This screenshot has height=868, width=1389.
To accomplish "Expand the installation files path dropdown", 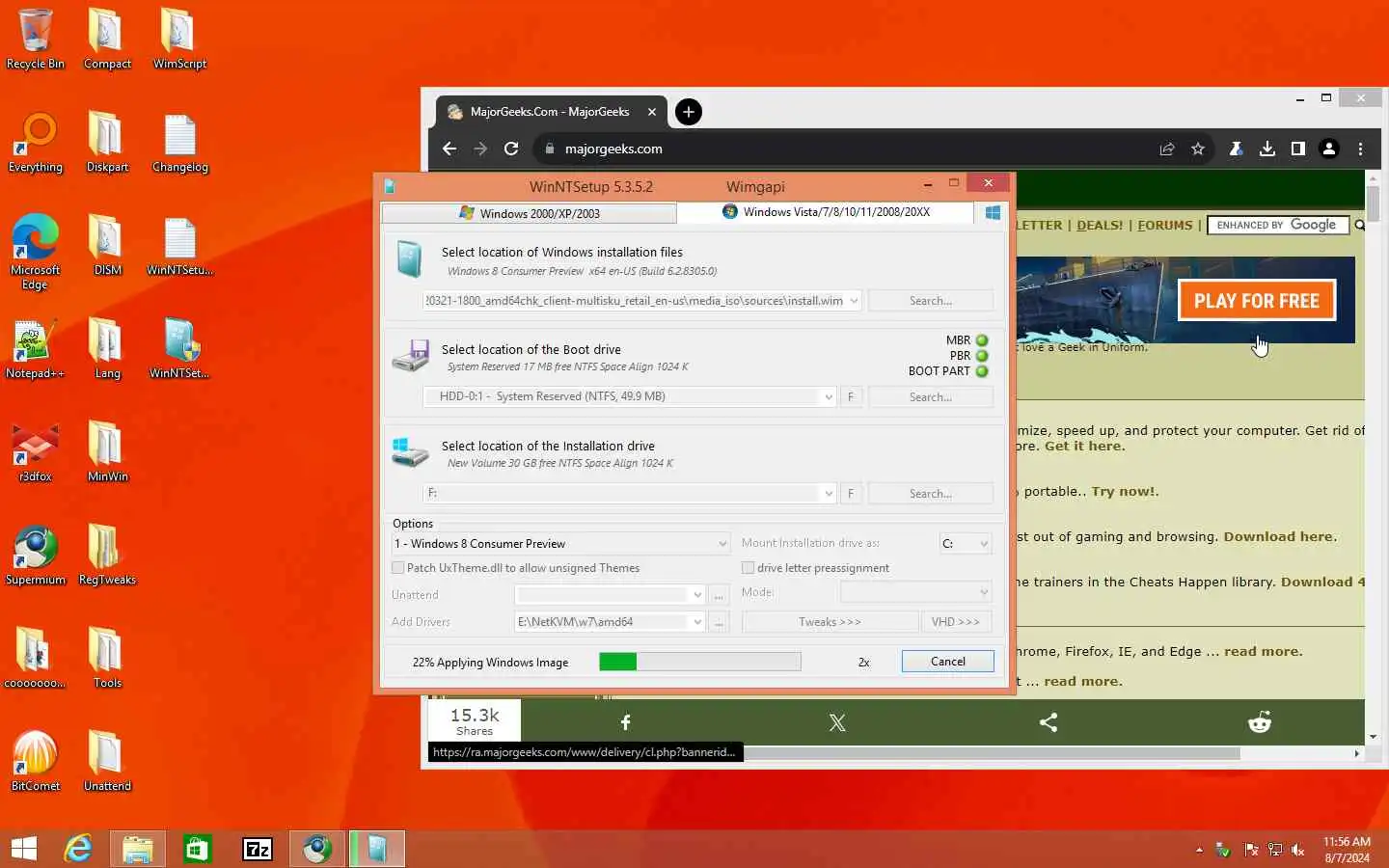I will (x=854, y=301).
